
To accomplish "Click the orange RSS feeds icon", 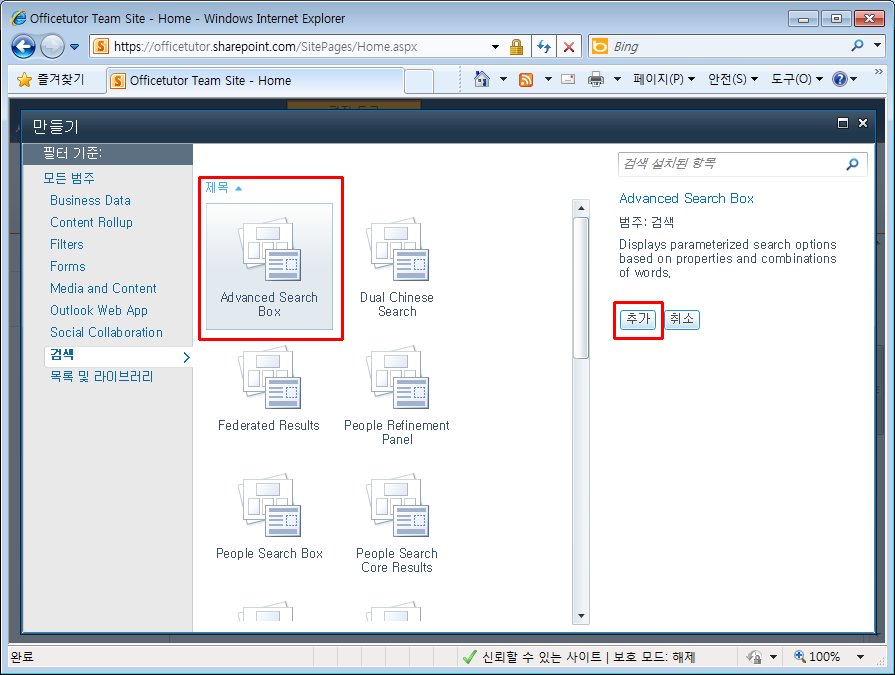I will coord(526,79).
